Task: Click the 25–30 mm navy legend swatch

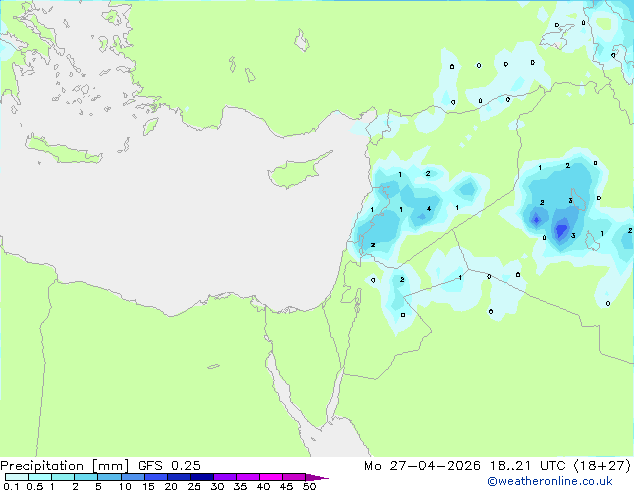Action: [x=202, y=477]
